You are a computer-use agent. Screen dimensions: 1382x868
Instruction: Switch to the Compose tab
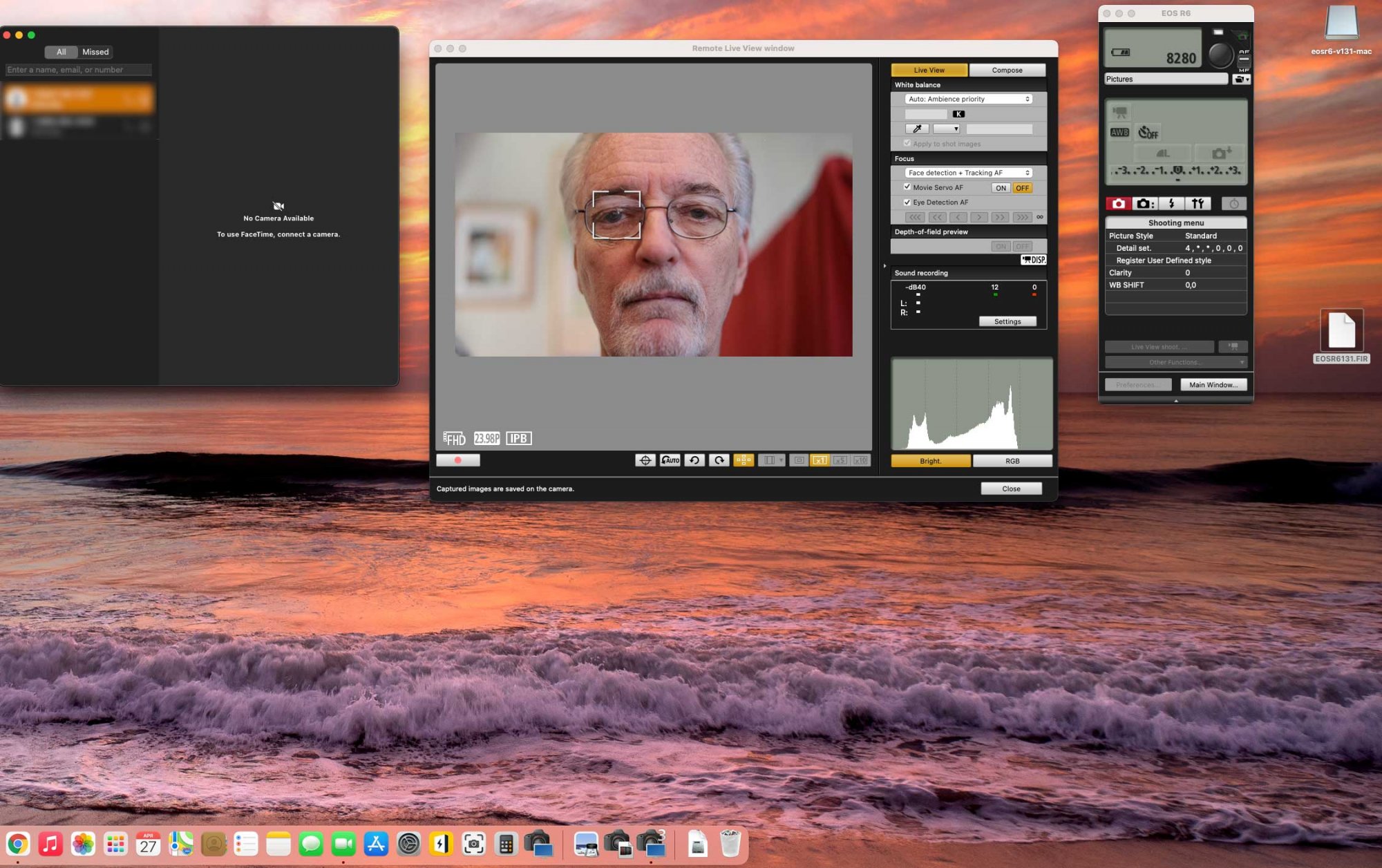point(1007,70)
